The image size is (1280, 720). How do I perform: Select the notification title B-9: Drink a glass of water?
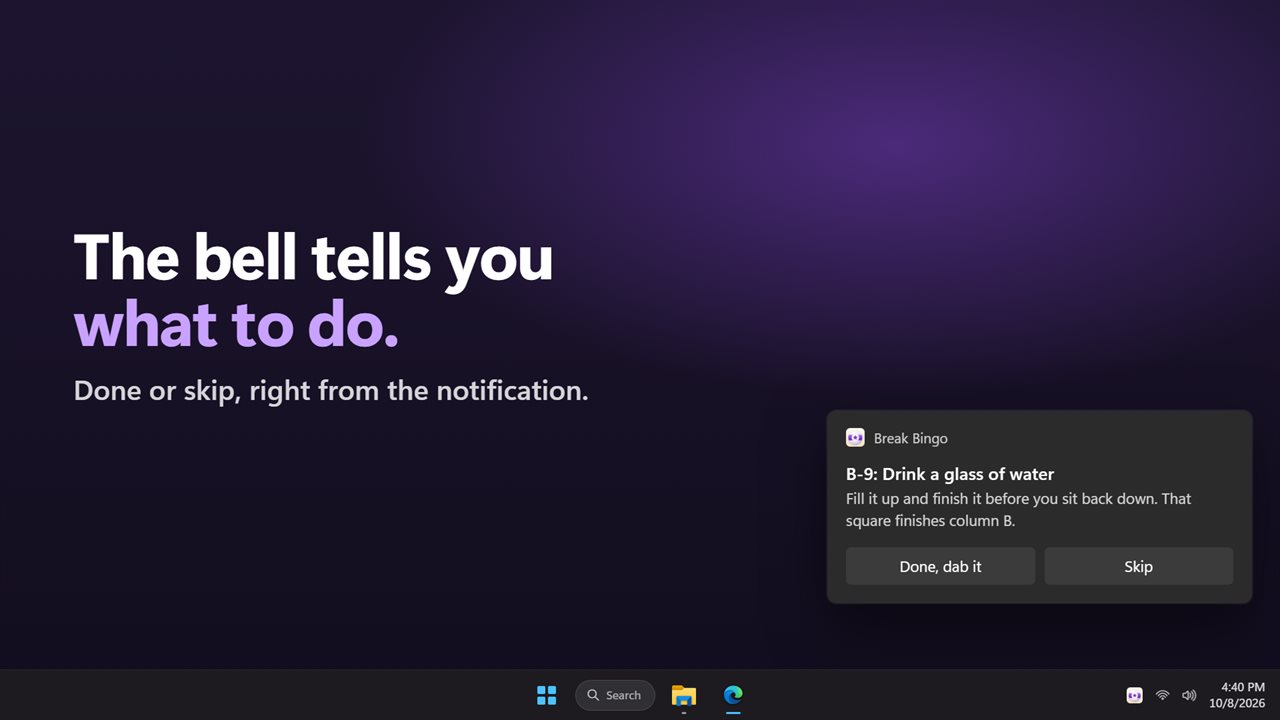[x=950, y=474]
